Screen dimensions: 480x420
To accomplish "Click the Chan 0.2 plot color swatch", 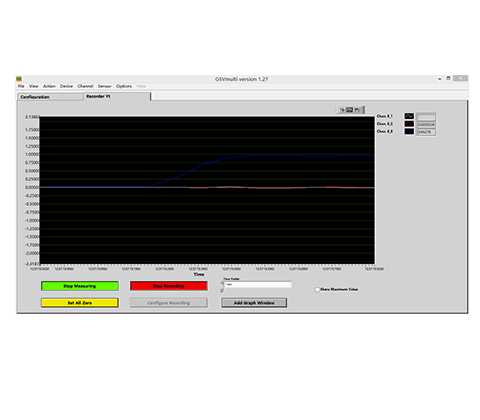I will coord(409,124).
